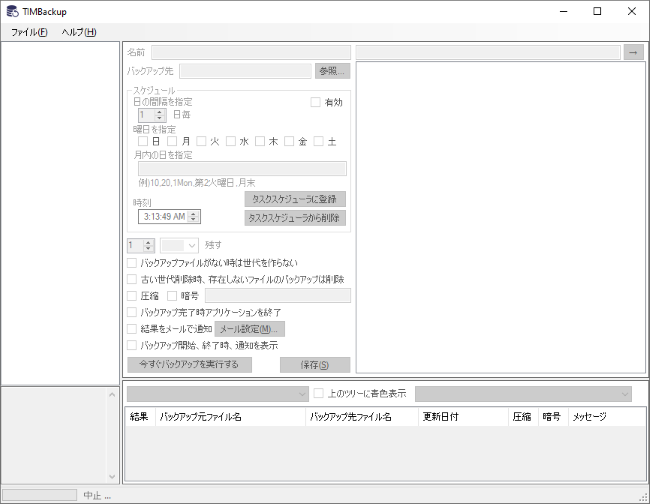Sort by バックアップ先ファイル名 column header

click(x=362, y=417)
